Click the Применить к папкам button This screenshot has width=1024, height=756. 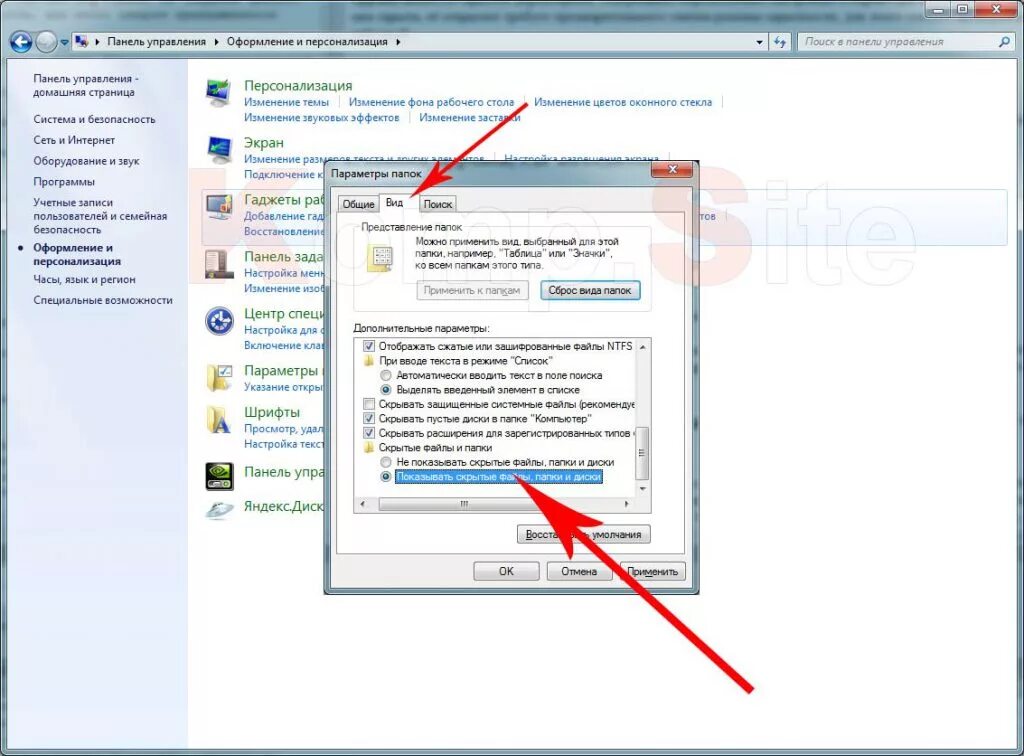click(472, 291)
